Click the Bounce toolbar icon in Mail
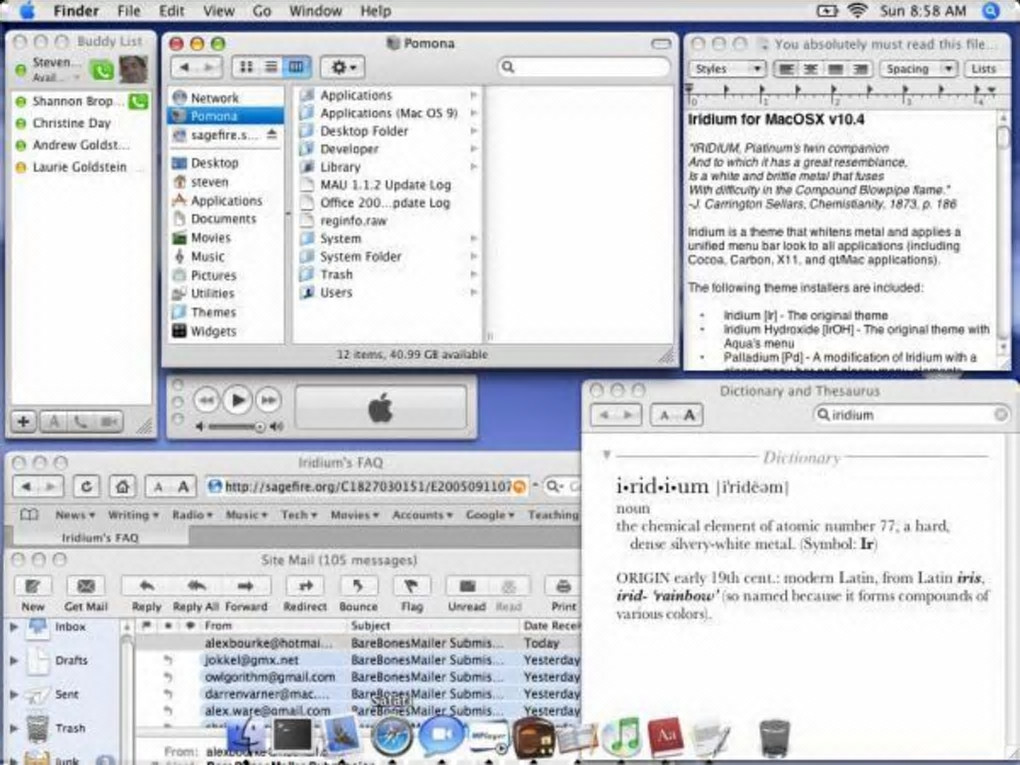This screenshot has width=1020, height=765. point(358,586)
